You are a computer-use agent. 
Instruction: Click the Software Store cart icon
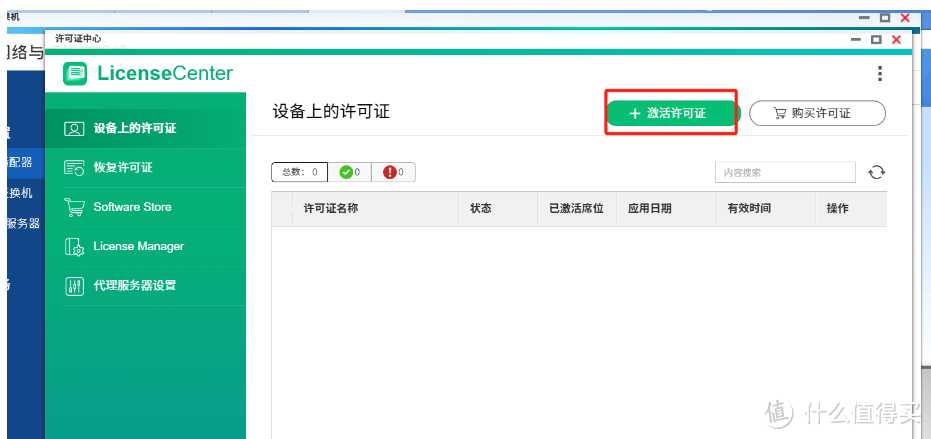(74, 207)
